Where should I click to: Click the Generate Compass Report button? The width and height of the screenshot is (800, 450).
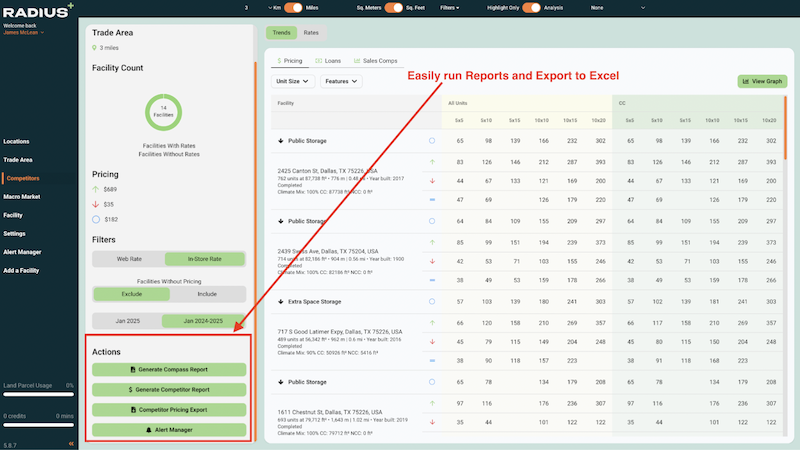[x=169, y=369]
